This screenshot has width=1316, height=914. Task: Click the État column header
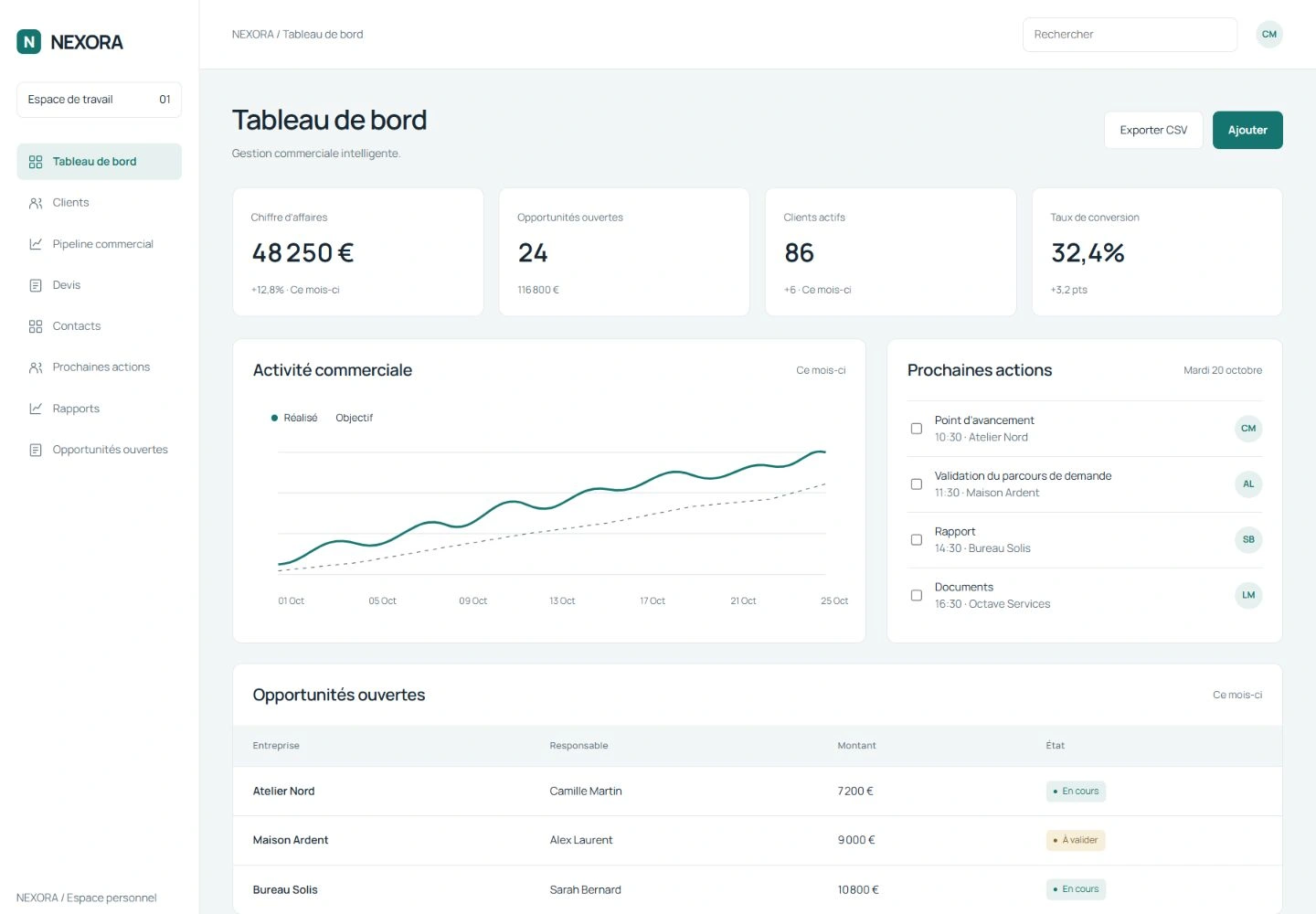(x=1055, y=746)
